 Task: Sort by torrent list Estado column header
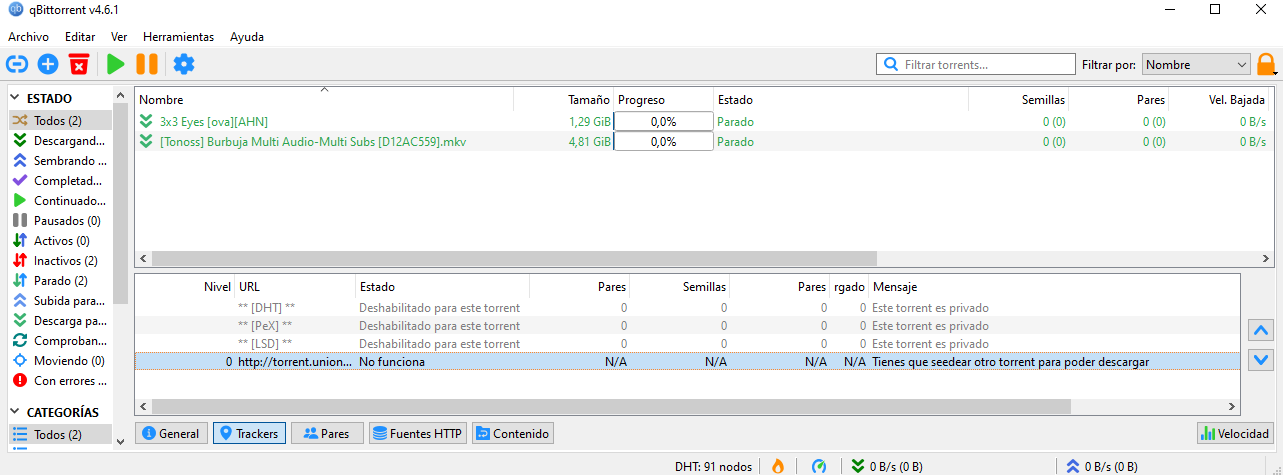840,100
